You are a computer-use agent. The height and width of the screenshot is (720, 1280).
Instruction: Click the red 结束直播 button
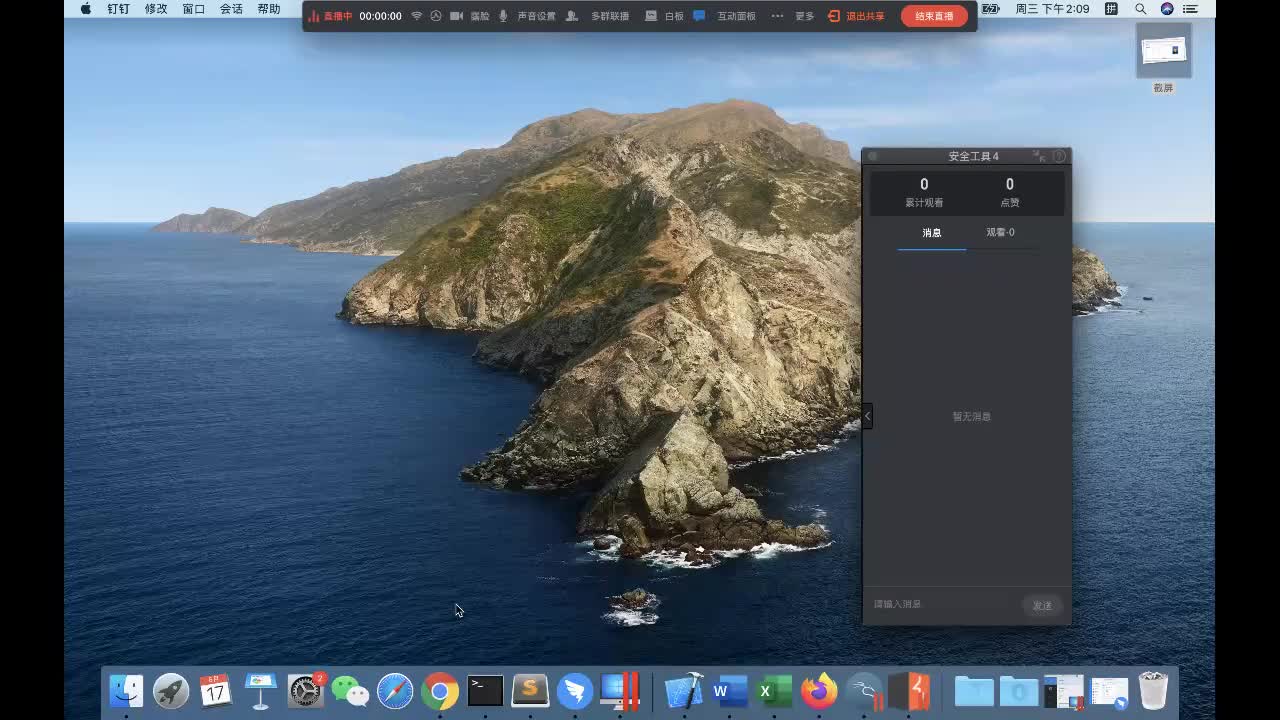[934, 16]
